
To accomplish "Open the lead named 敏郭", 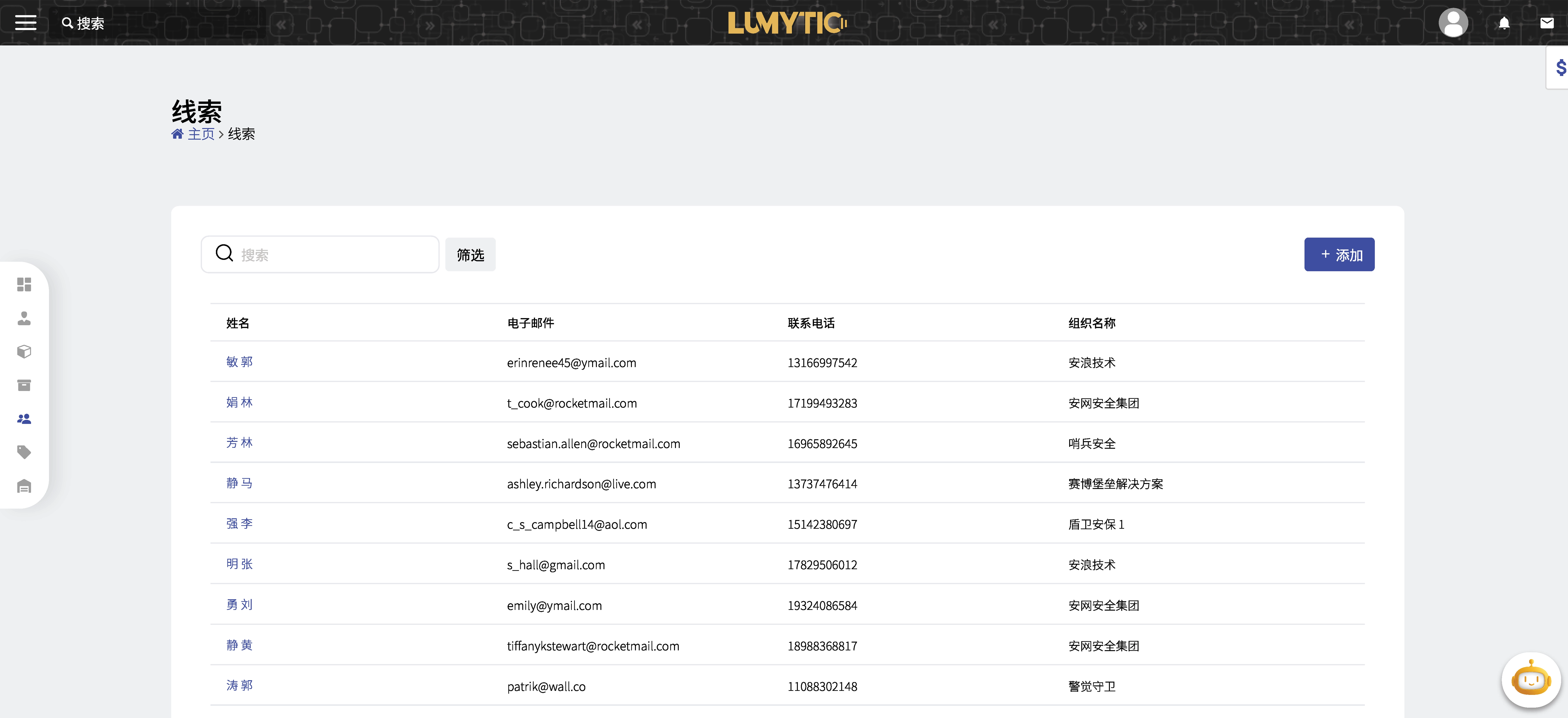I will tap(239, 361).
